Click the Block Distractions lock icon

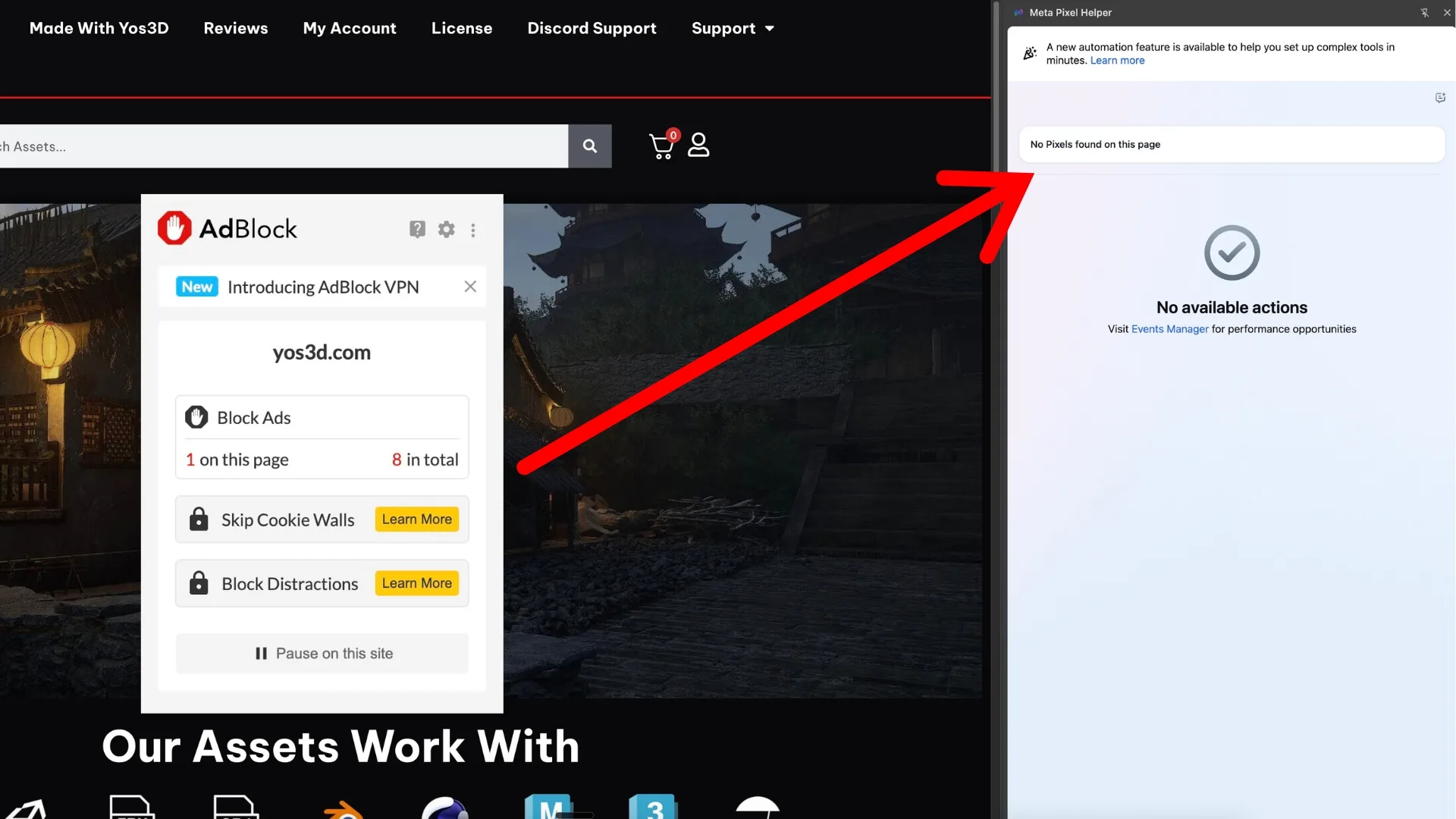(199, 583)
